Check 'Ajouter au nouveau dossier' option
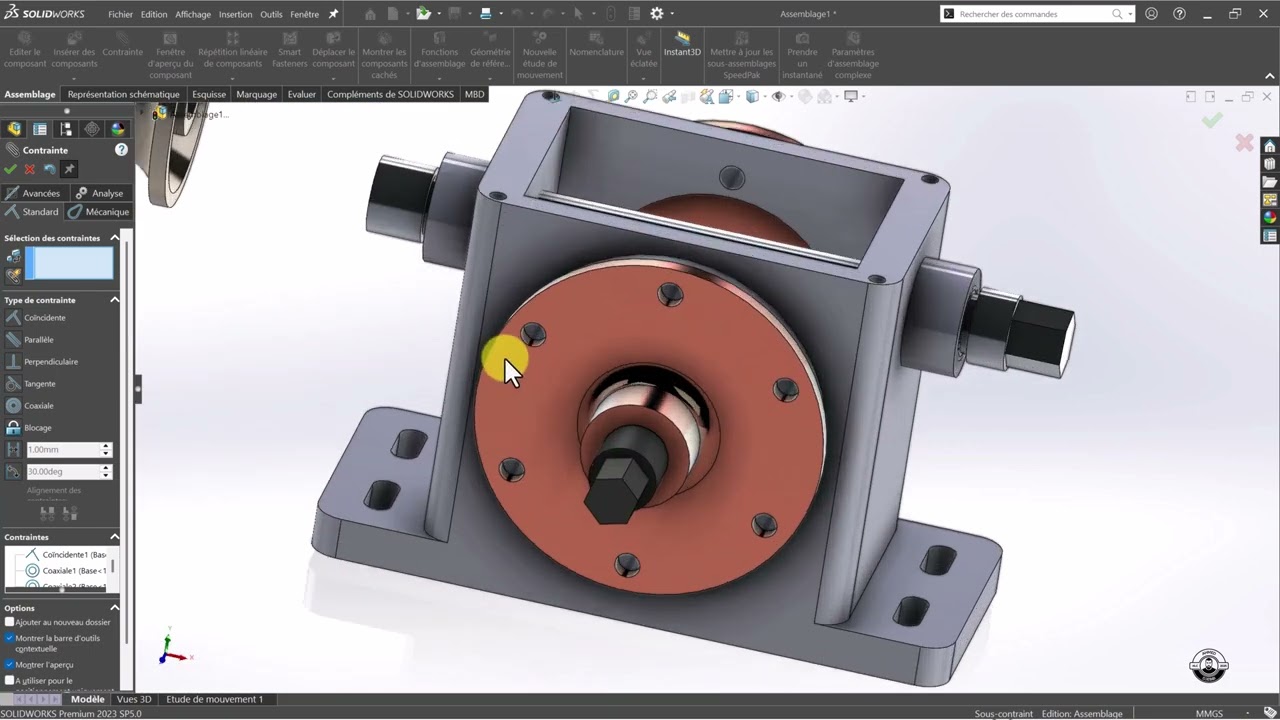The image size is (1280, 720). (x=10, y=622)
